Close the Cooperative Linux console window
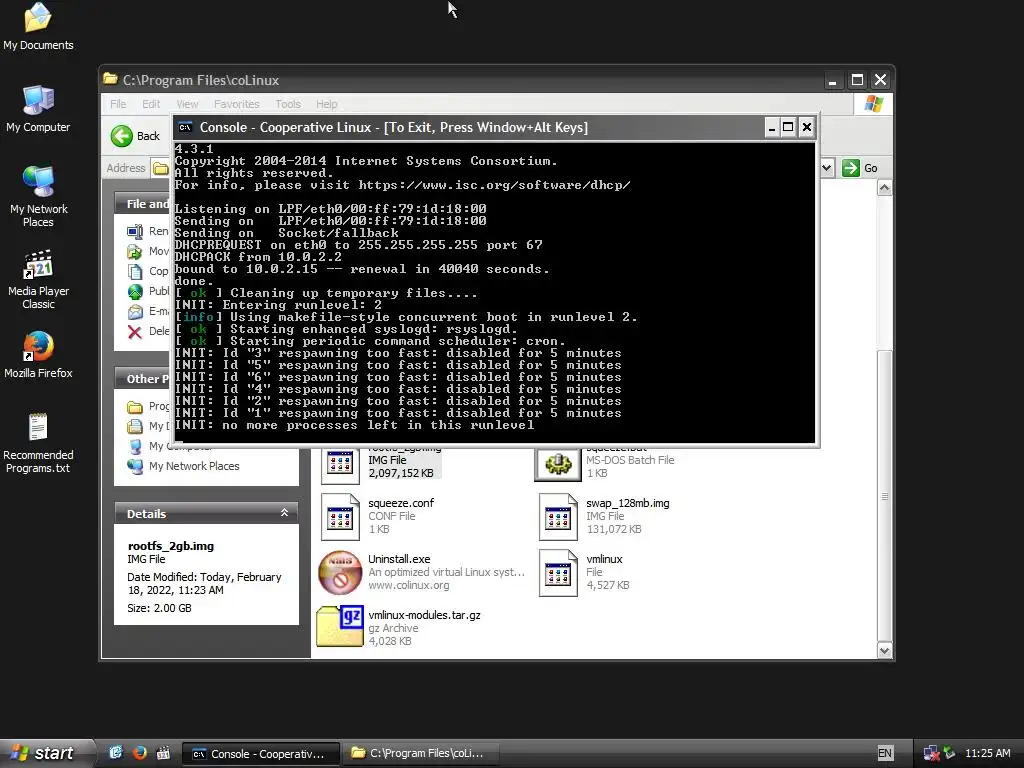Viewport: 1024px width, 768px height. click(807, 127)
